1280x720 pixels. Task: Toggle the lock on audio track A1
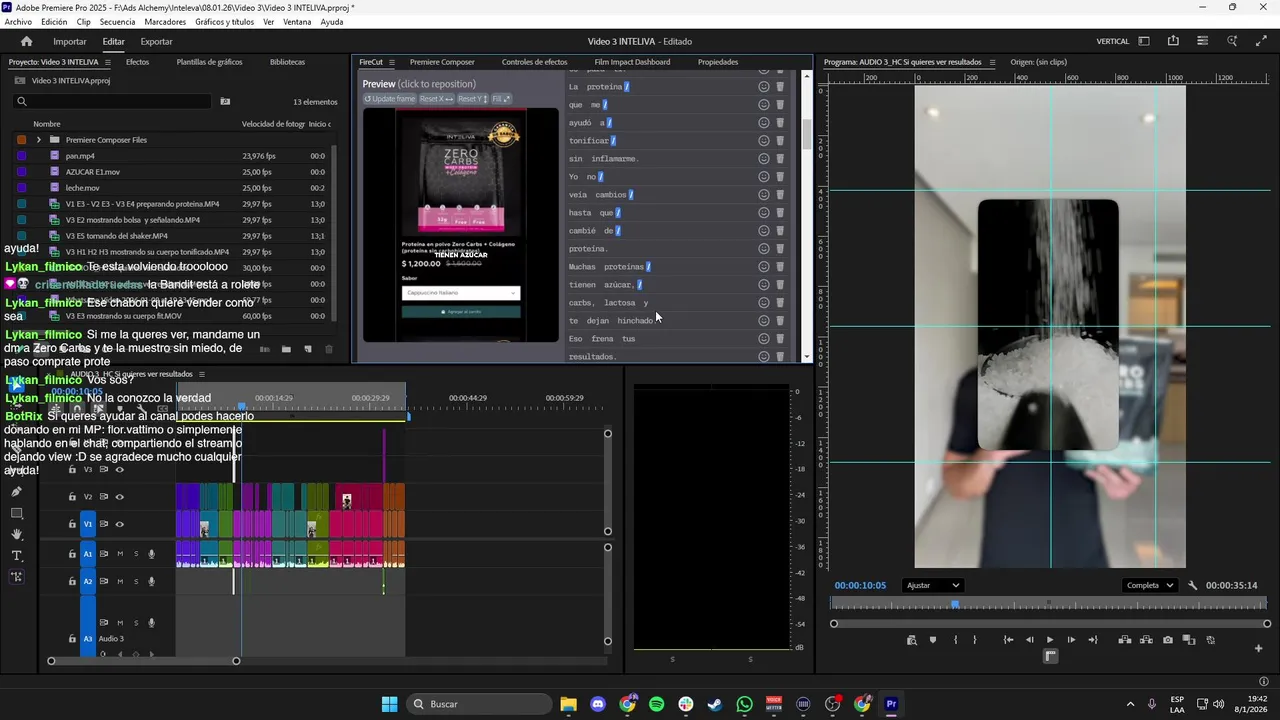point(72,554)
